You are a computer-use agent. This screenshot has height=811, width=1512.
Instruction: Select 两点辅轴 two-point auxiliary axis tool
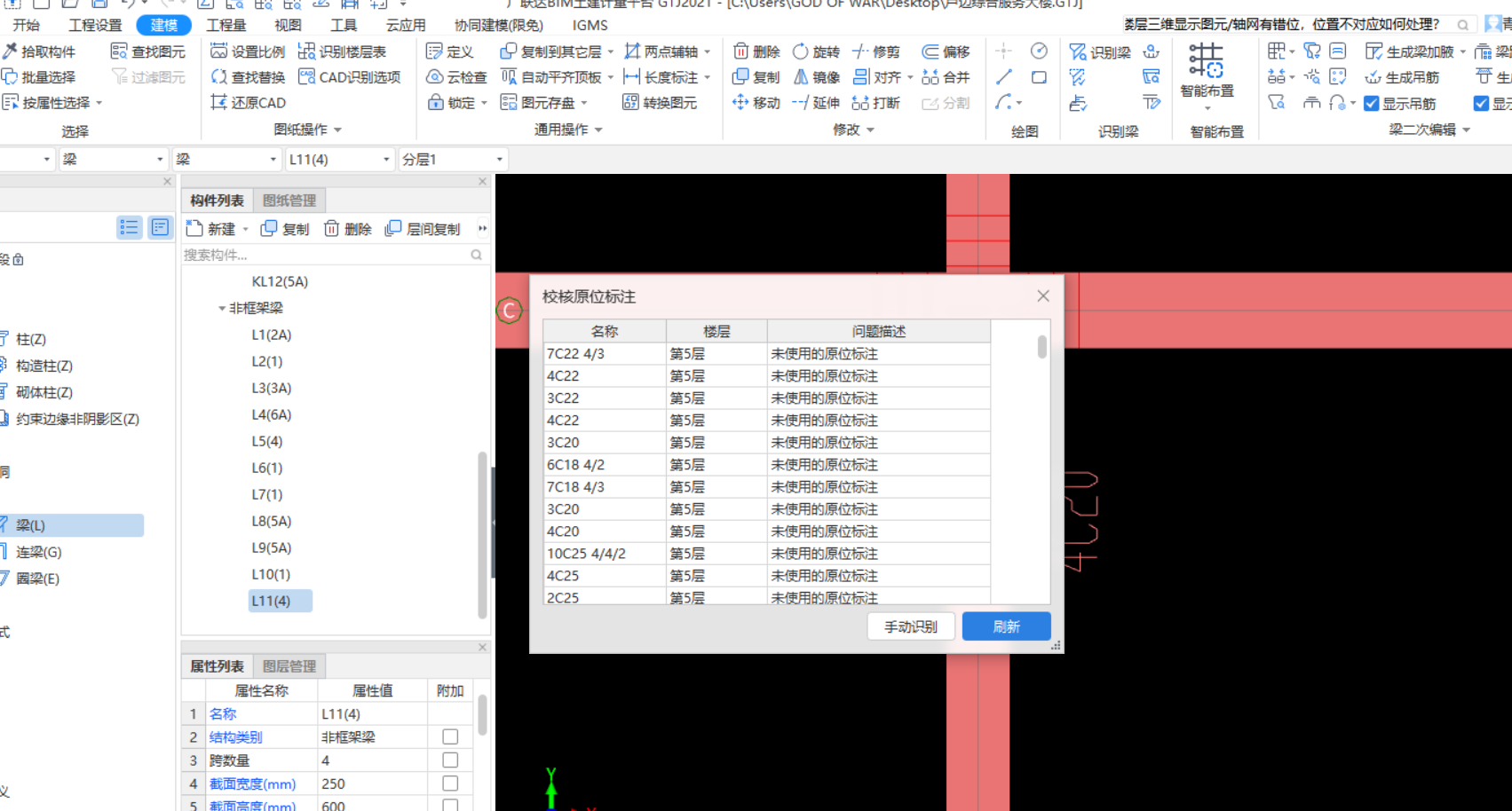click(x=661, y=51)
